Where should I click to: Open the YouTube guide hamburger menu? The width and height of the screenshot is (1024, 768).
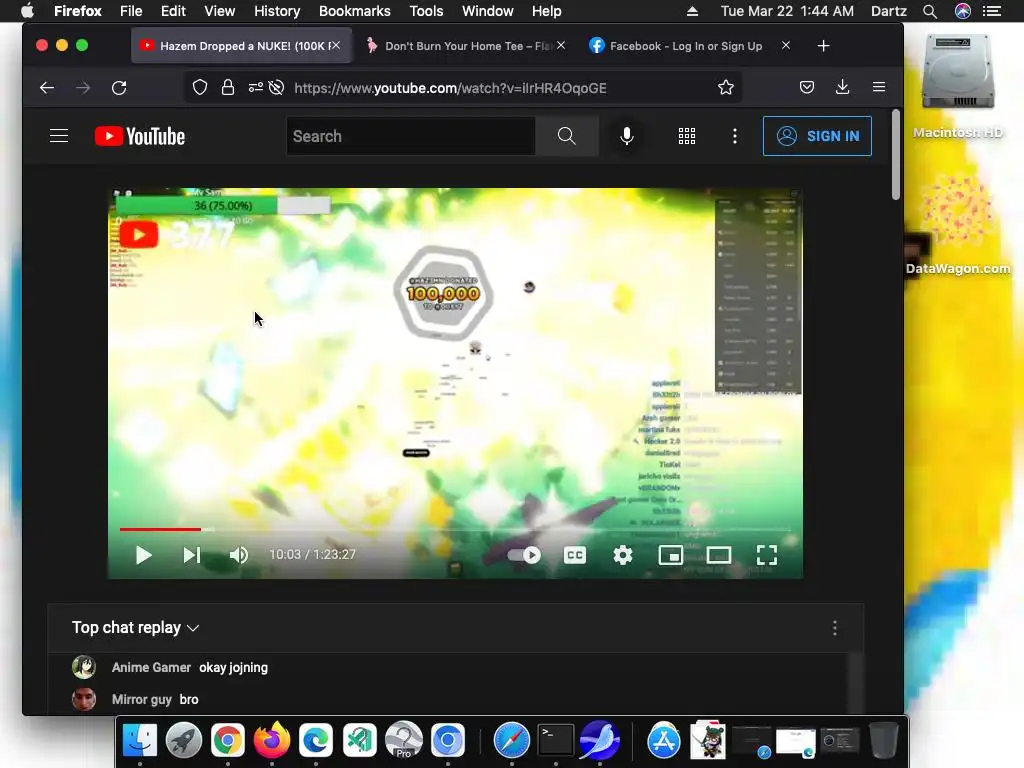(59, 136)
